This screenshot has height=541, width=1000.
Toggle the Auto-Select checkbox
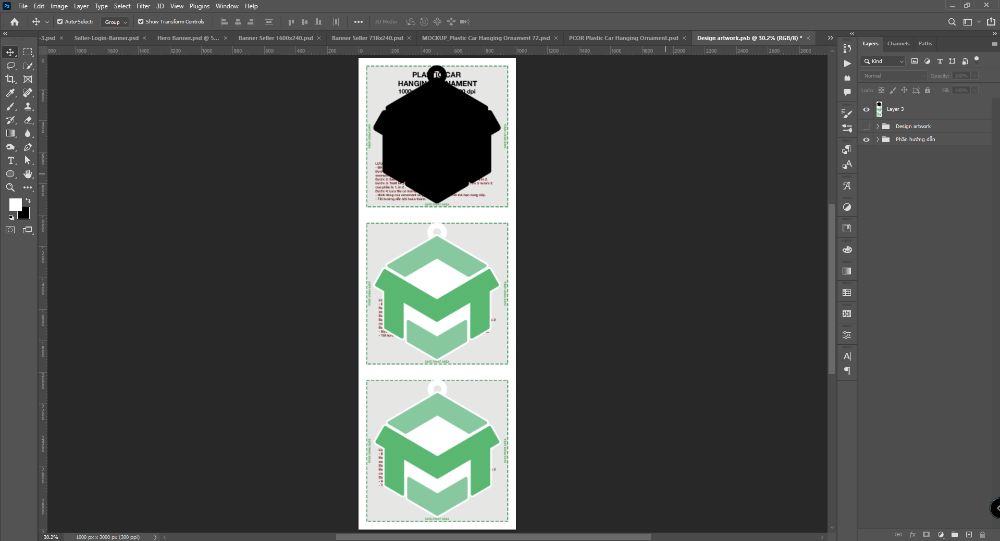(x=60, y=22)
